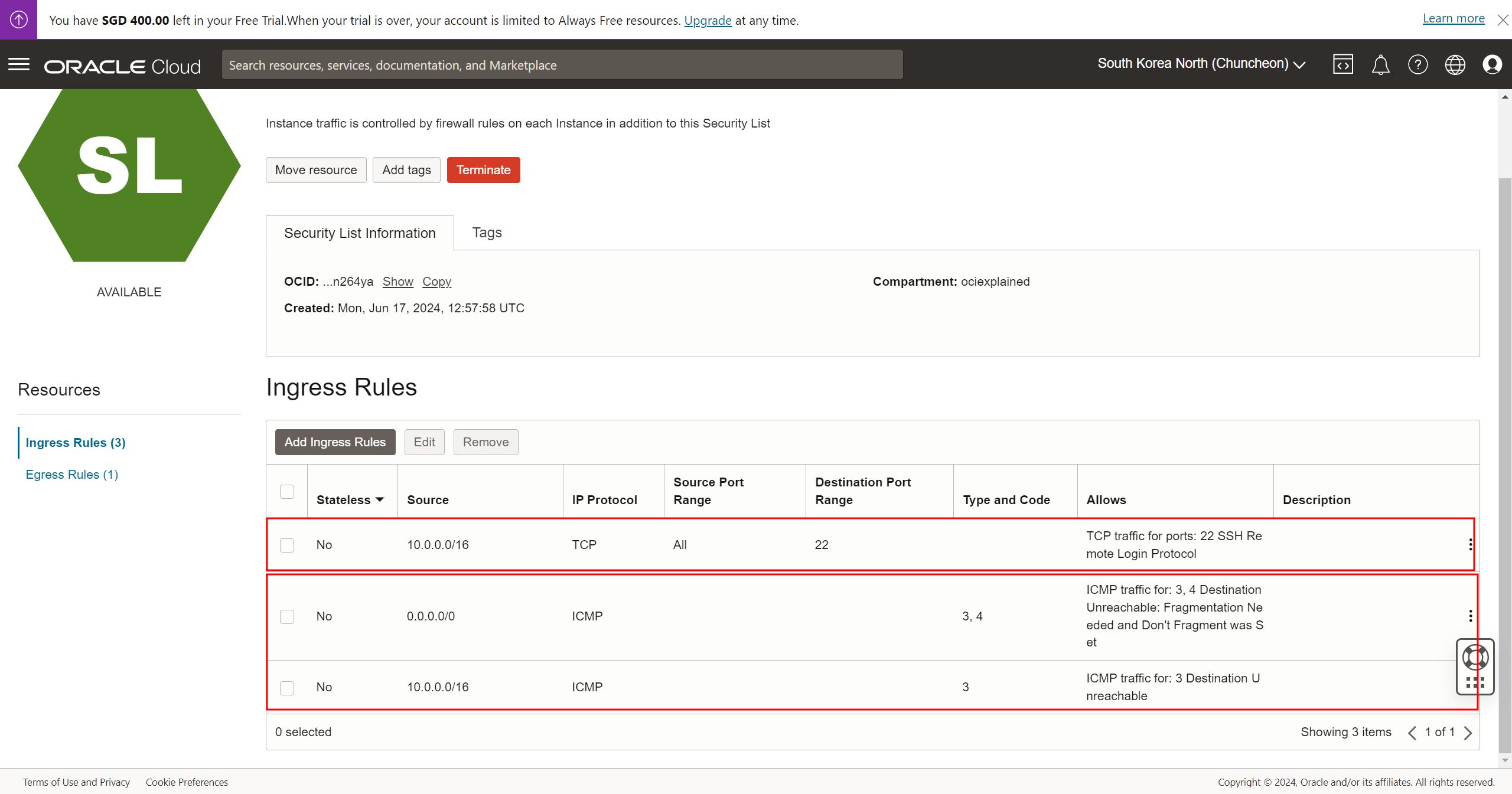The width and height of the screenshot is (1512, 794).
Task: Select Egress Rules (1) in Resources
Action: tap(72, 475)
